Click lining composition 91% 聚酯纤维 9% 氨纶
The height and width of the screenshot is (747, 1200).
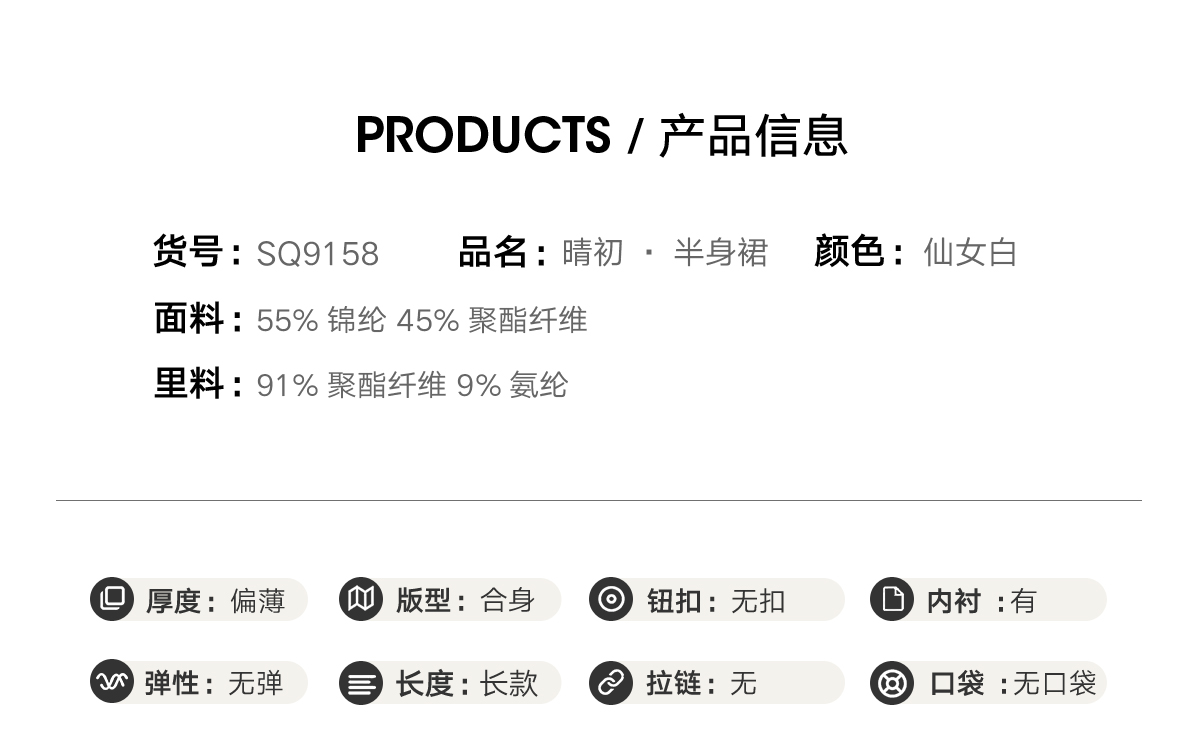point(412,385)
